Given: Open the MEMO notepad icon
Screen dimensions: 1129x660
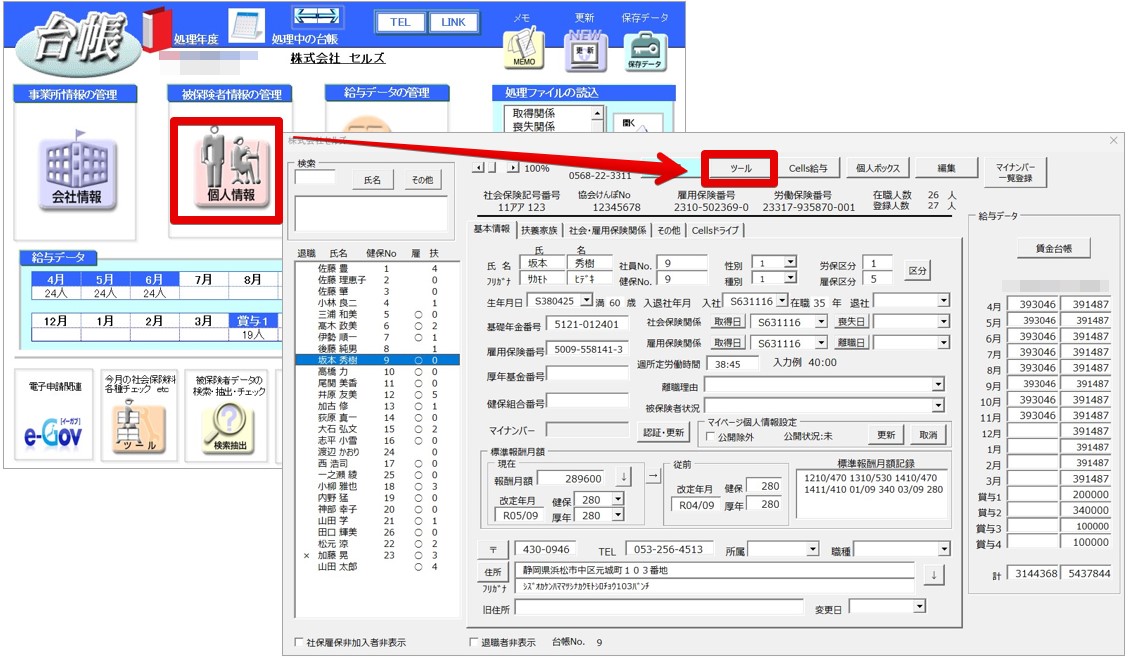Looking at the screenshot, I should [524, 49].
